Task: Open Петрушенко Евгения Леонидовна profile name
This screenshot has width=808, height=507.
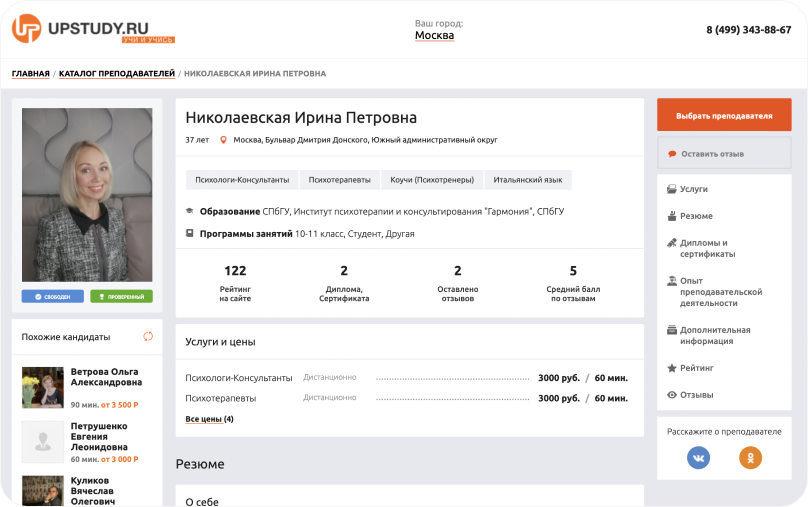Action: point(99,436)
